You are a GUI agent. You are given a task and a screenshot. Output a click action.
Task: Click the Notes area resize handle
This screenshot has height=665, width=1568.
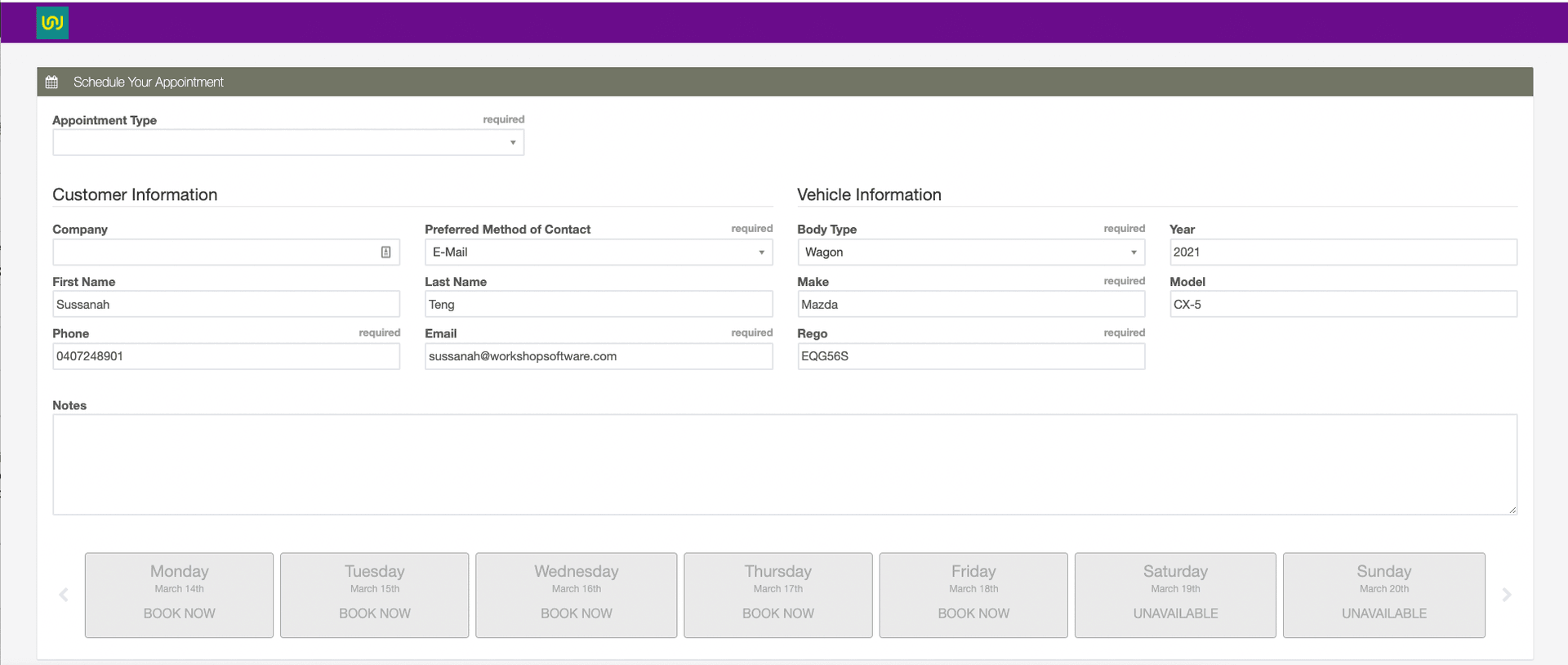pyautogui.click(x=1512, y=510)
